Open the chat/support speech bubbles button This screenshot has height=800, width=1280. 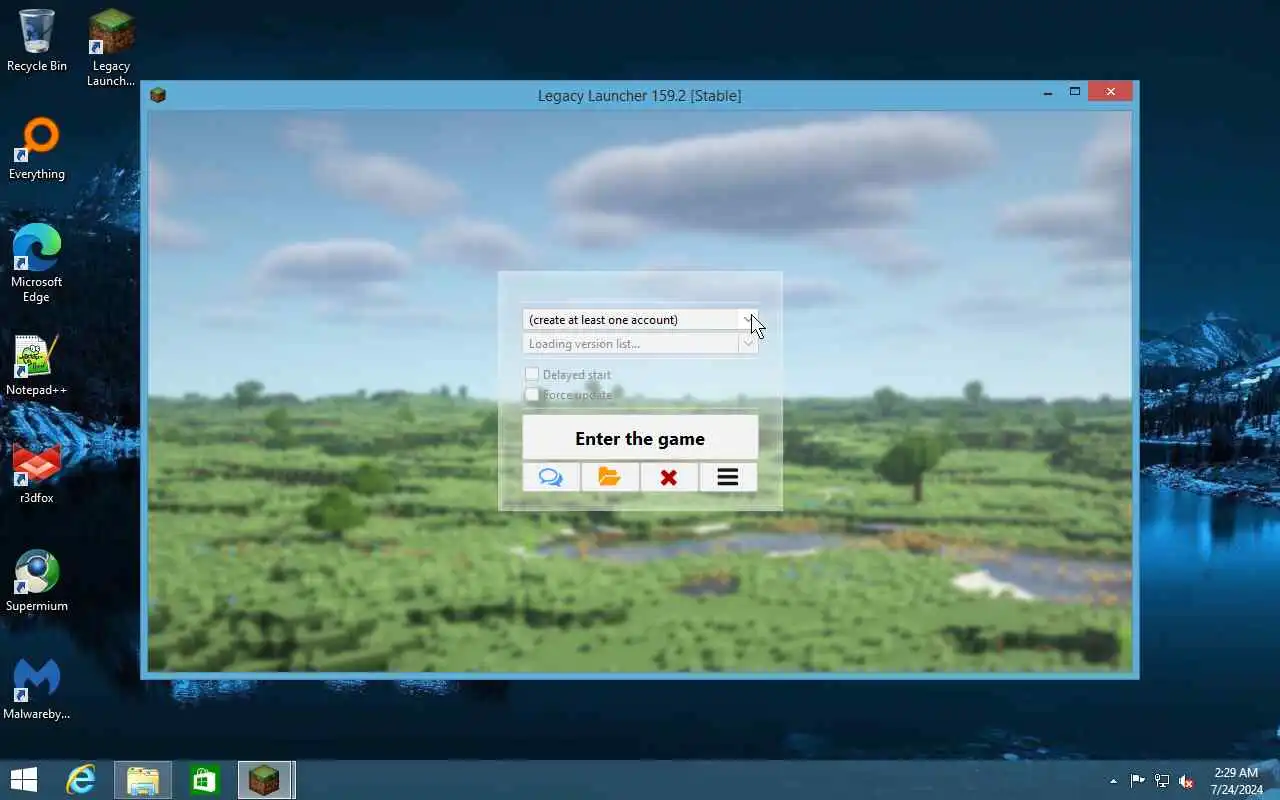(551, 477)
